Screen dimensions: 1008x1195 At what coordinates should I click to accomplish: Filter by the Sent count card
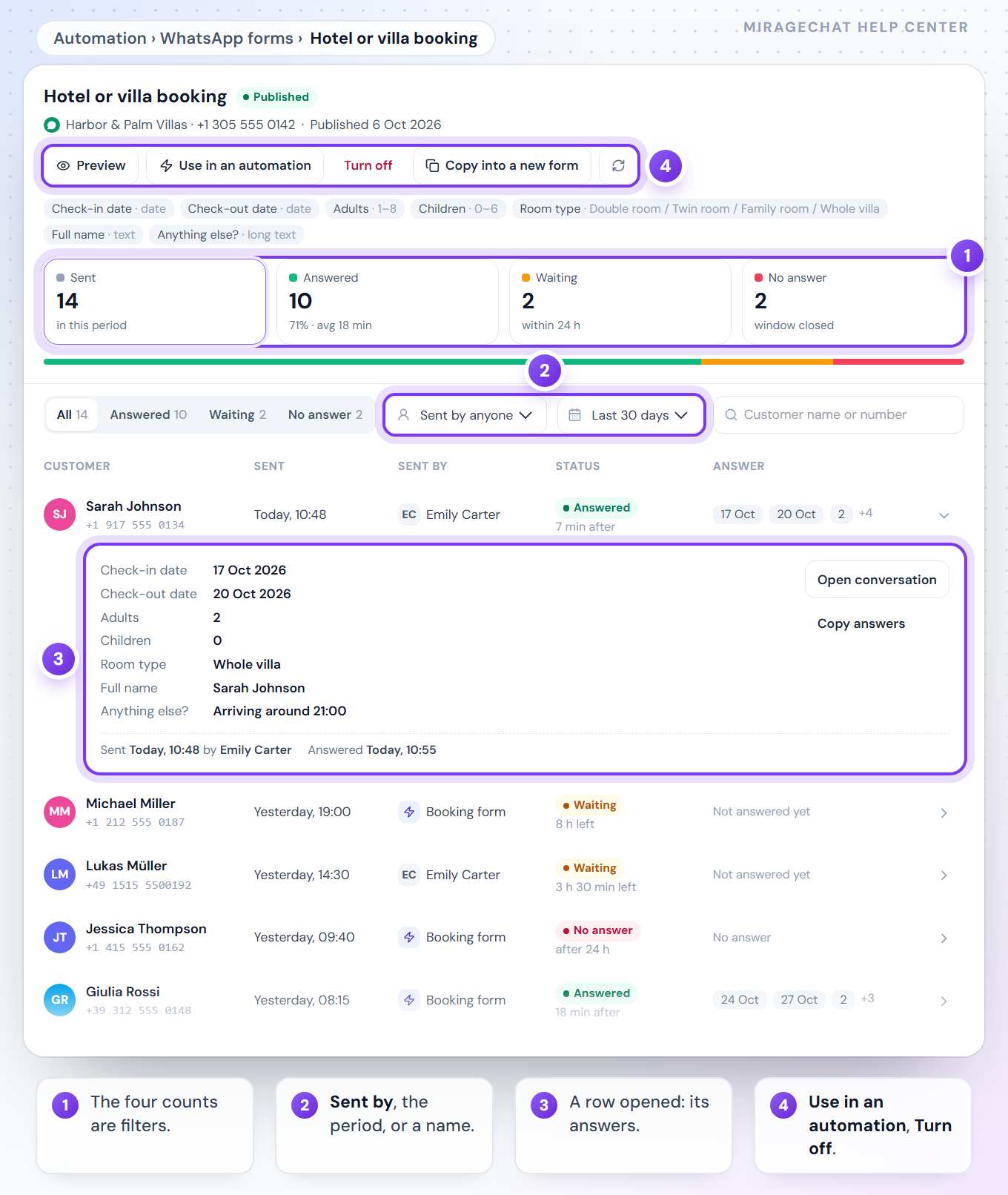tap(155, 301)
